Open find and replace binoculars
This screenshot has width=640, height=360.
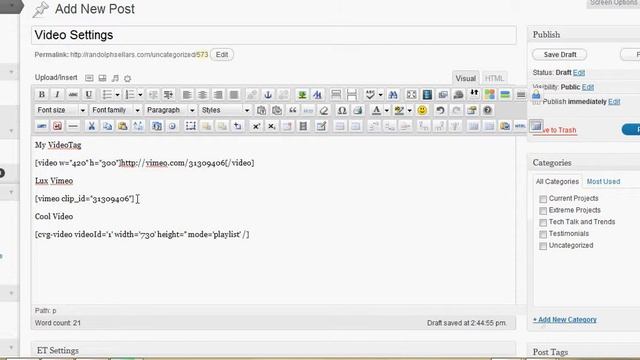pos(393,95)
